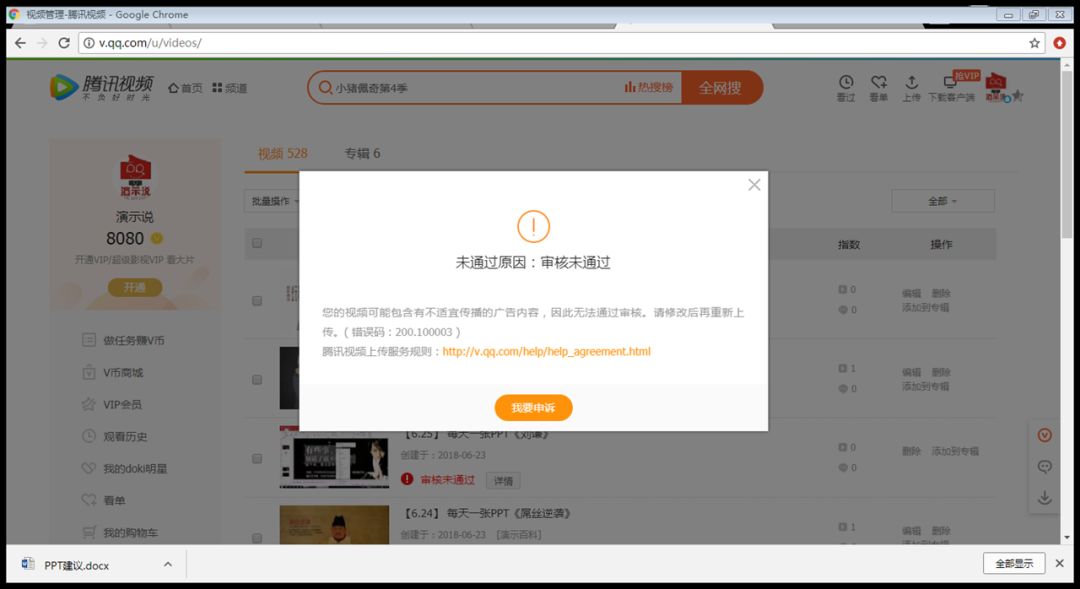Open the 6.25 video thumbnail
Image resolution: width=1080 pixels, height=589 pixels.
tap(334, 457)
